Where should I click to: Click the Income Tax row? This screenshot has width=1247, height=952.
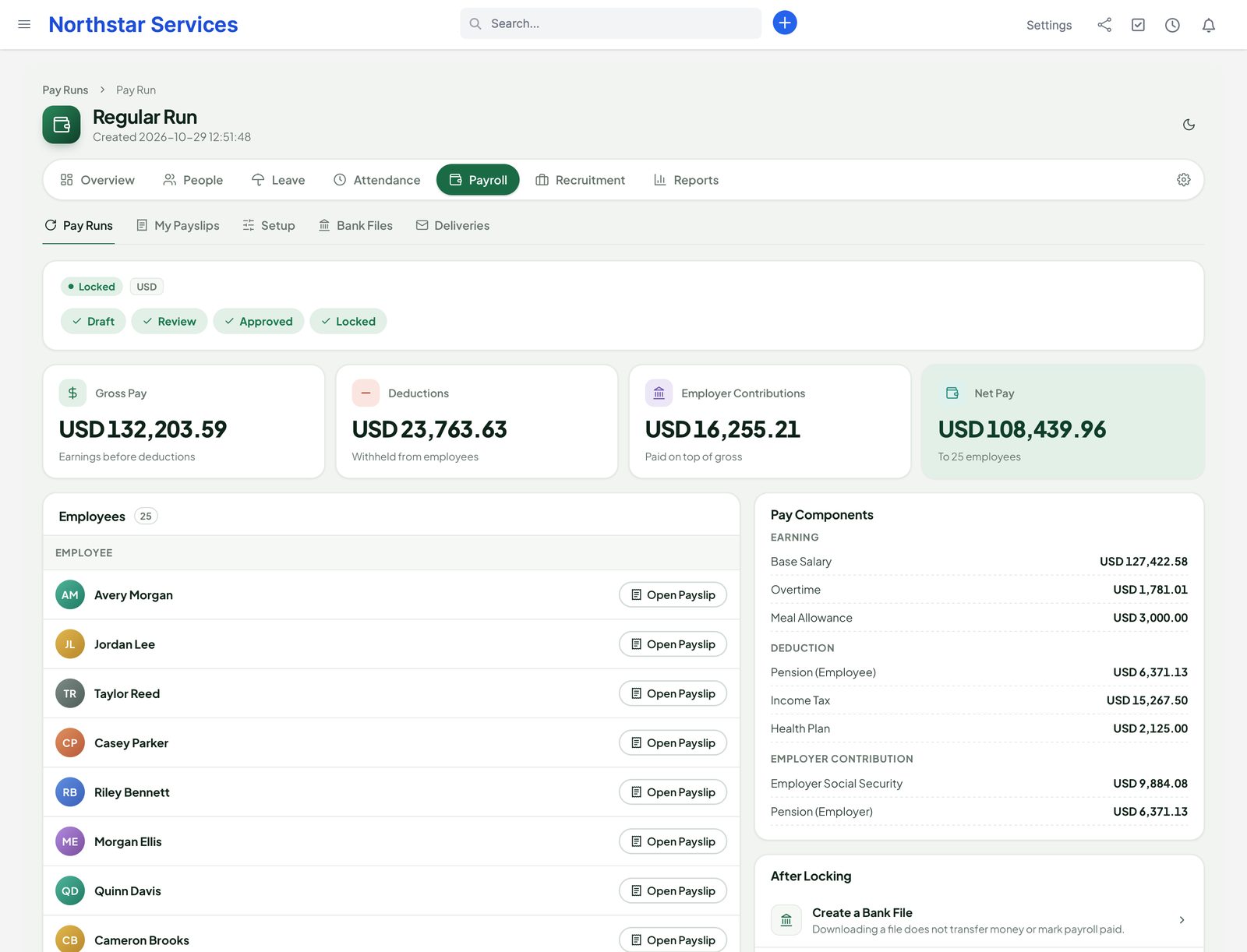point(979,700)
